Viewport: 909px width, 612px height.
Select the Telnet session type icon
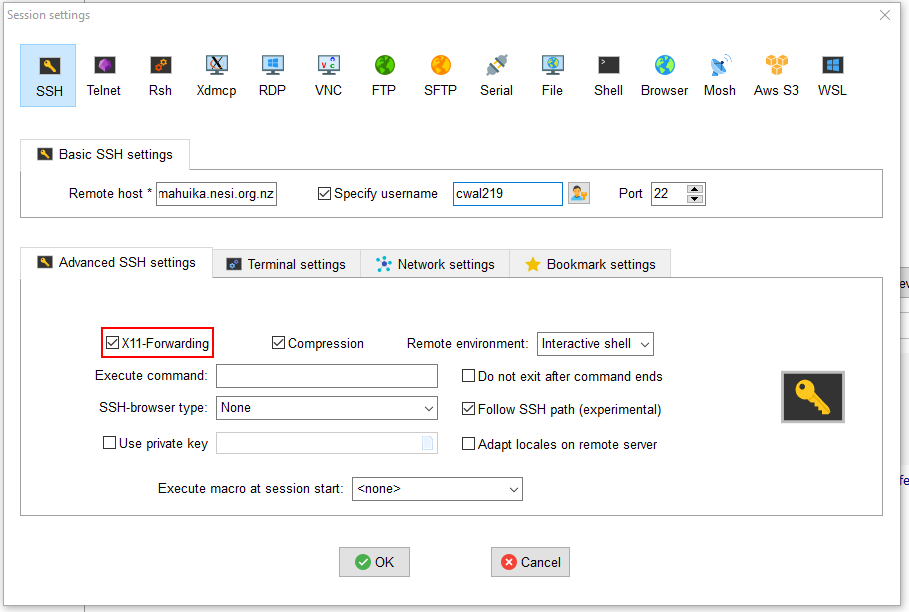tap(103, 75)
